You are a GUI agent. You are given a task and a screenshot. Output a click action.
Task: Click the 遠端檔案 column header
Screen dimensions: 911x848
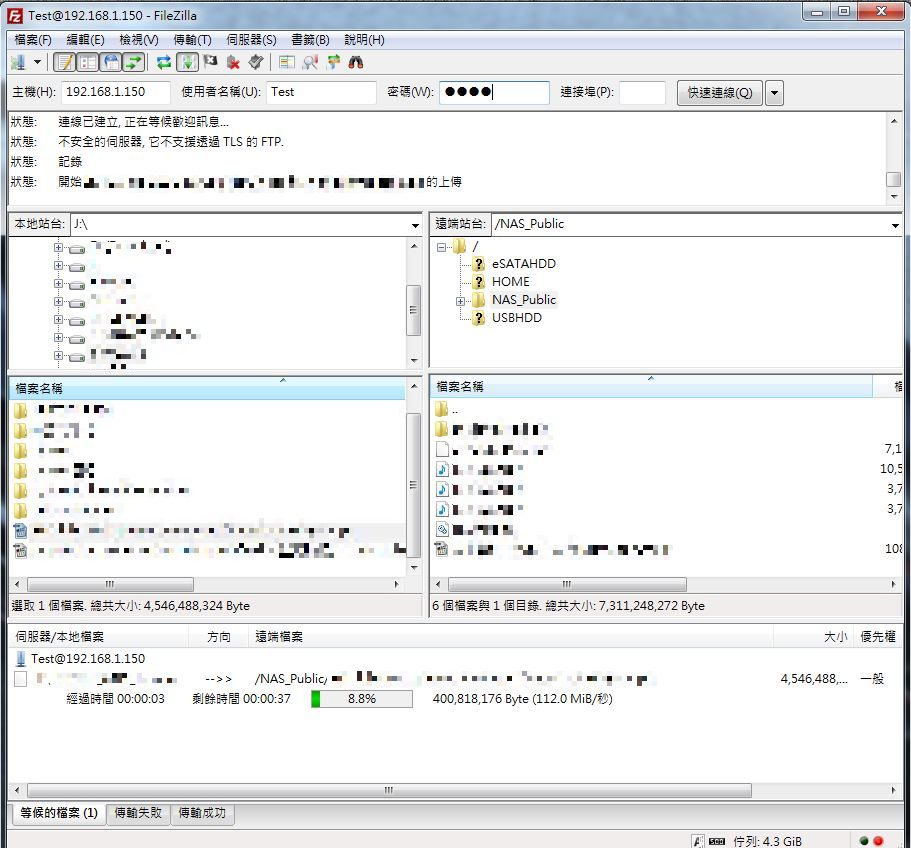coord(511,637)
